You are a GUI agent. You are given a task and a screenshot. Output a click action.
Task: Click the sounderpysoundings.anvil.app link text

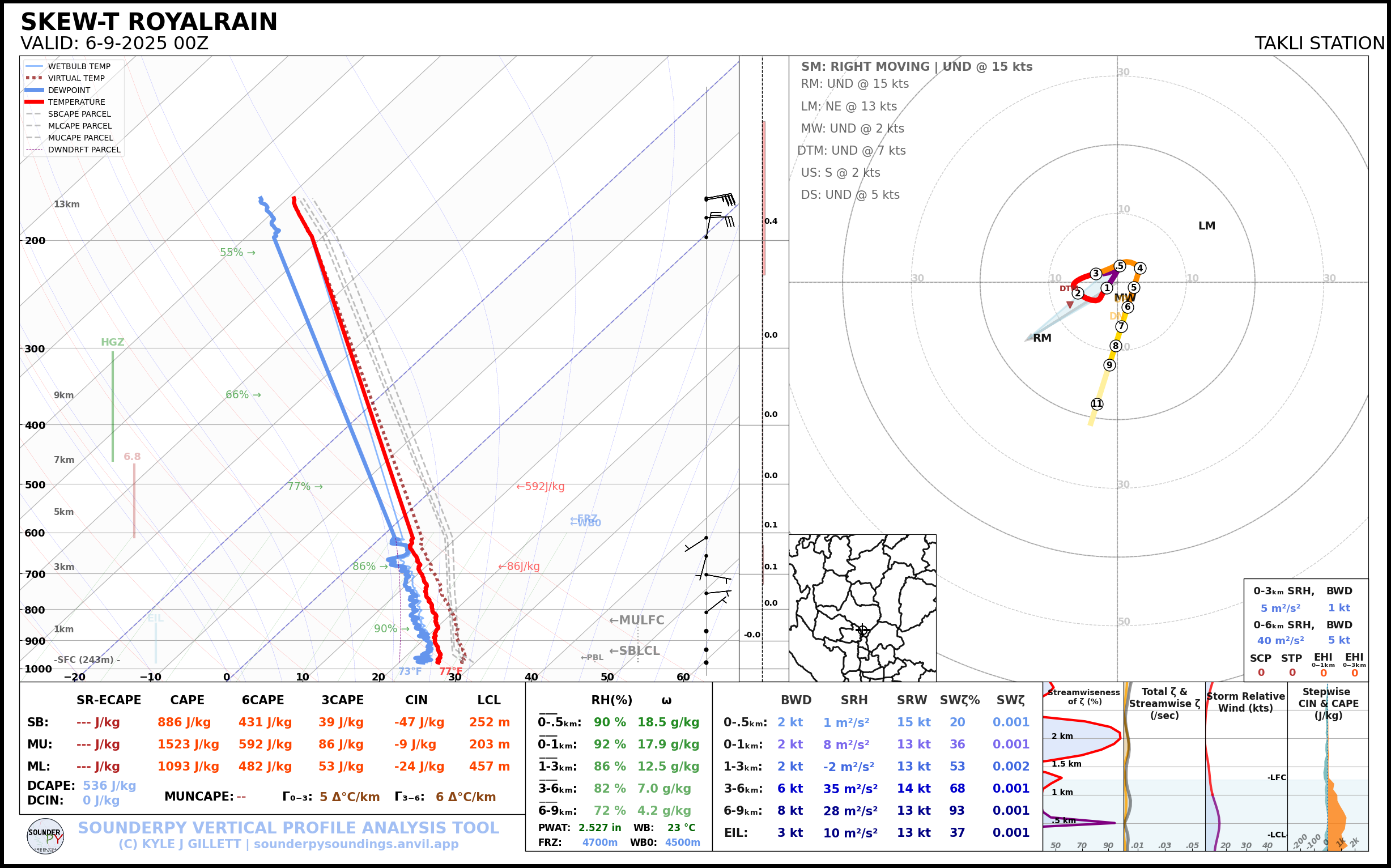[x=356, y=844]
